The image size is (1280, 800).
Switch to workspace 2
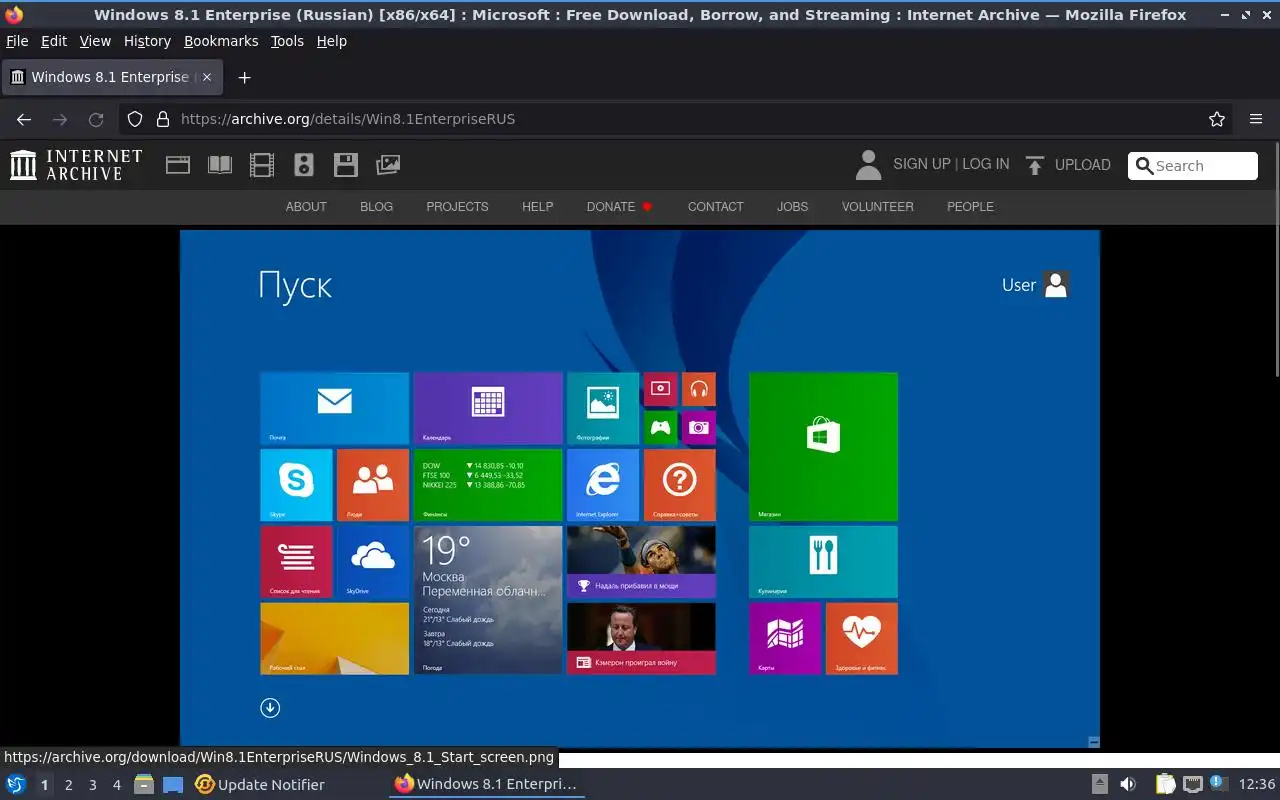pyautogui.click(x=68, y=785)
